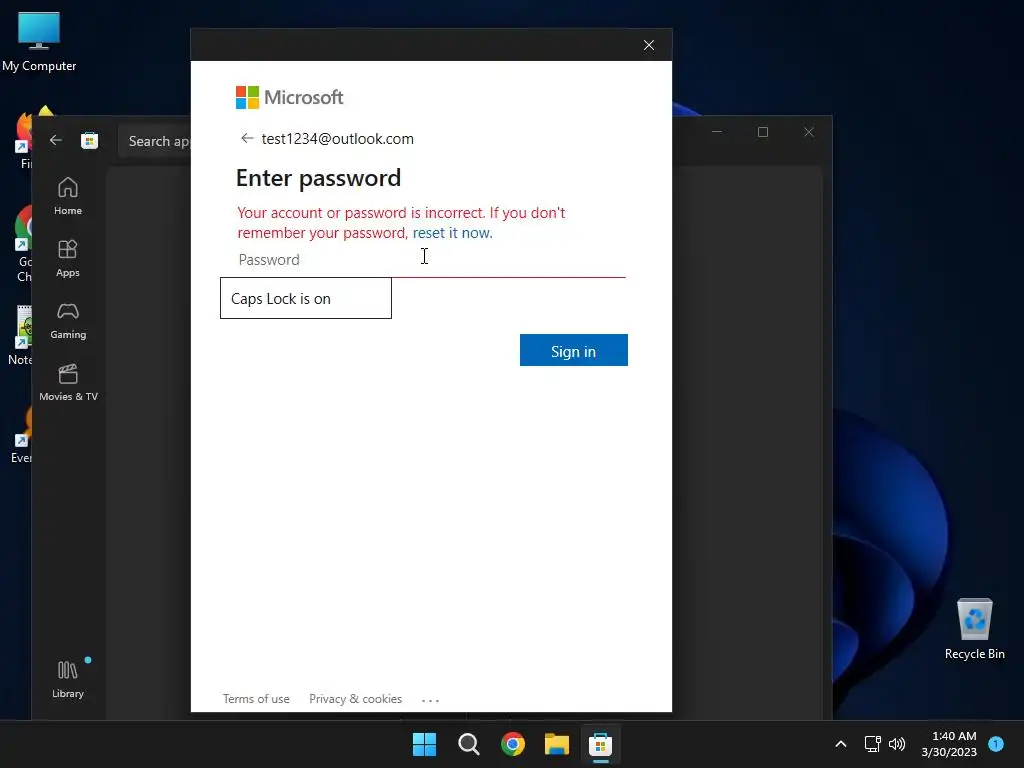Open the volume speaker icon in tray
Viewport: 1024px width, 768px height.
pyautogui.click(x=897, y=744)
